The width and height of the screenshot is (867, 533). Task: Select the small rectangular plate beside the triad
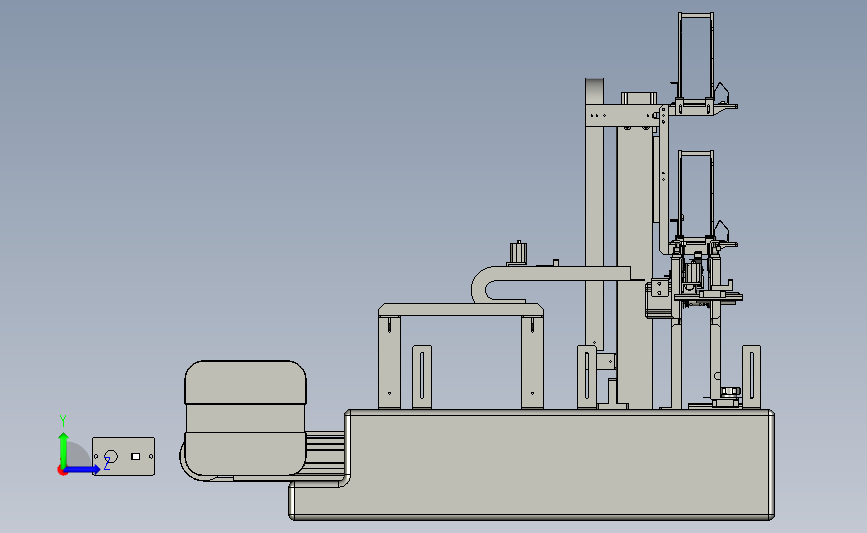coord(123,457)
